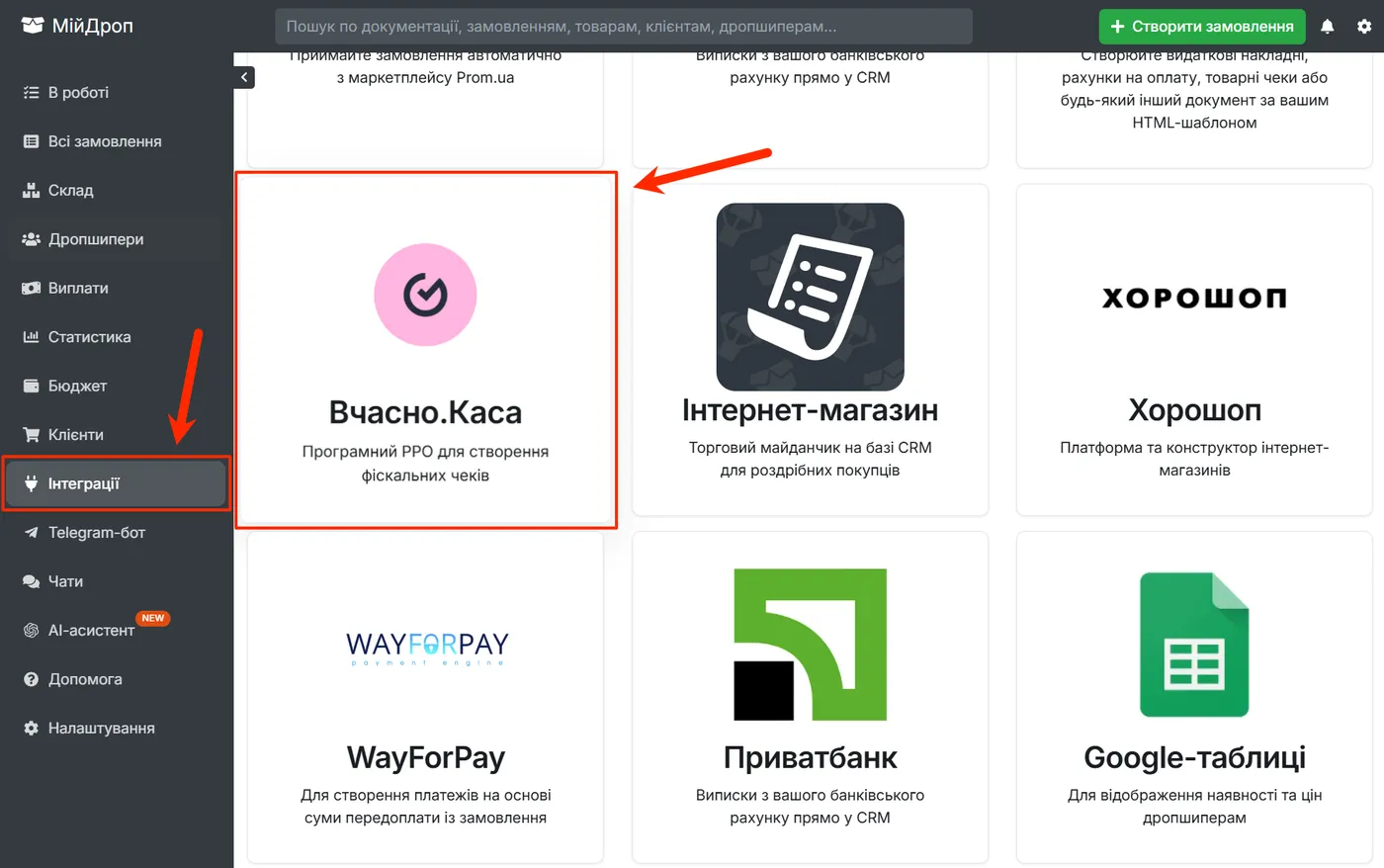Click the WayForPay description about передоплати
The image size is (1384, 868).
point(425,807)
